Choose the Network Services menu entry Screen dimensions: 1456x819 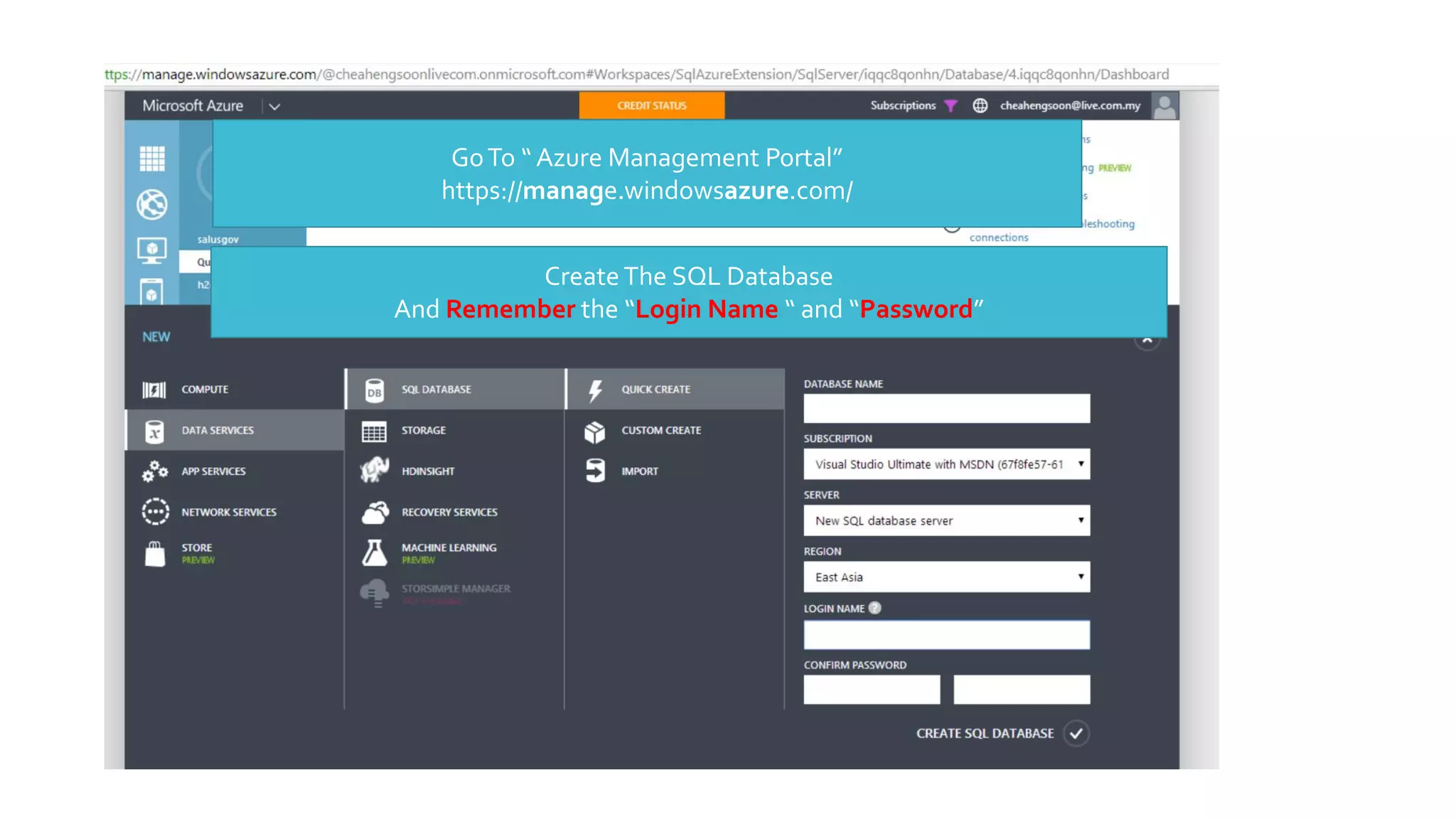pyautogui.click(x=235, y=512)
